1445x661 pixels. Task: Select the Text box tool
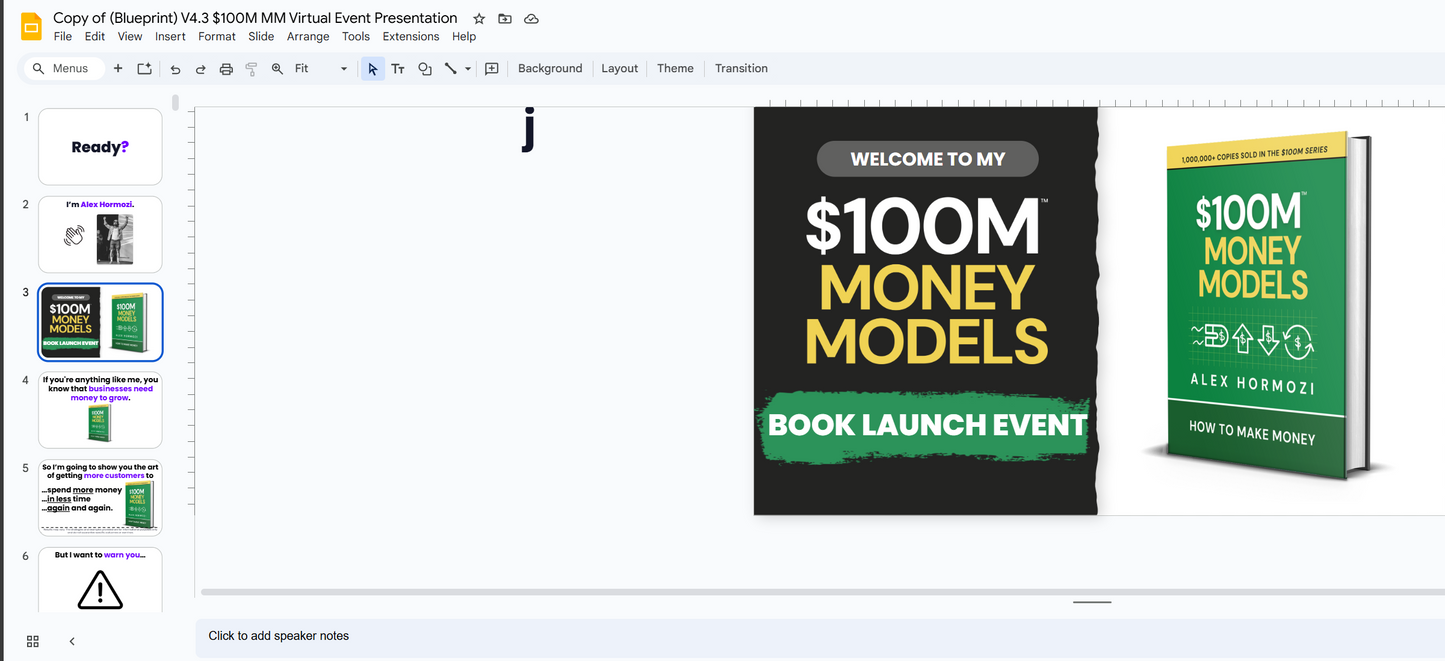click(x=397, y=68)
